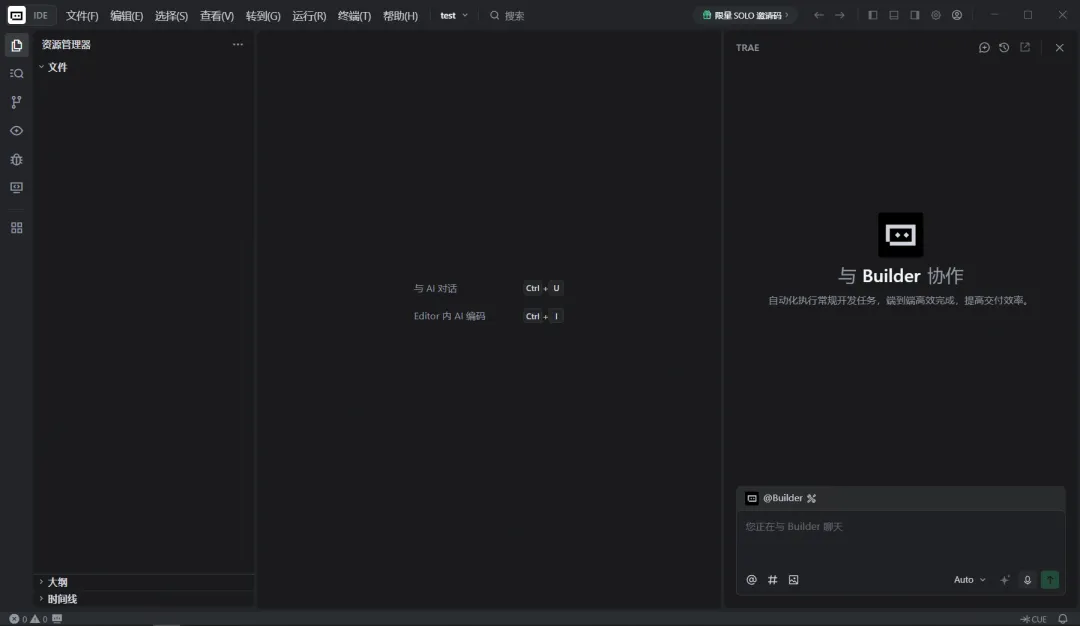This screenshot has width=1080, height=626.
Task: Open the test project dropdown
Action: pos(454,15)
